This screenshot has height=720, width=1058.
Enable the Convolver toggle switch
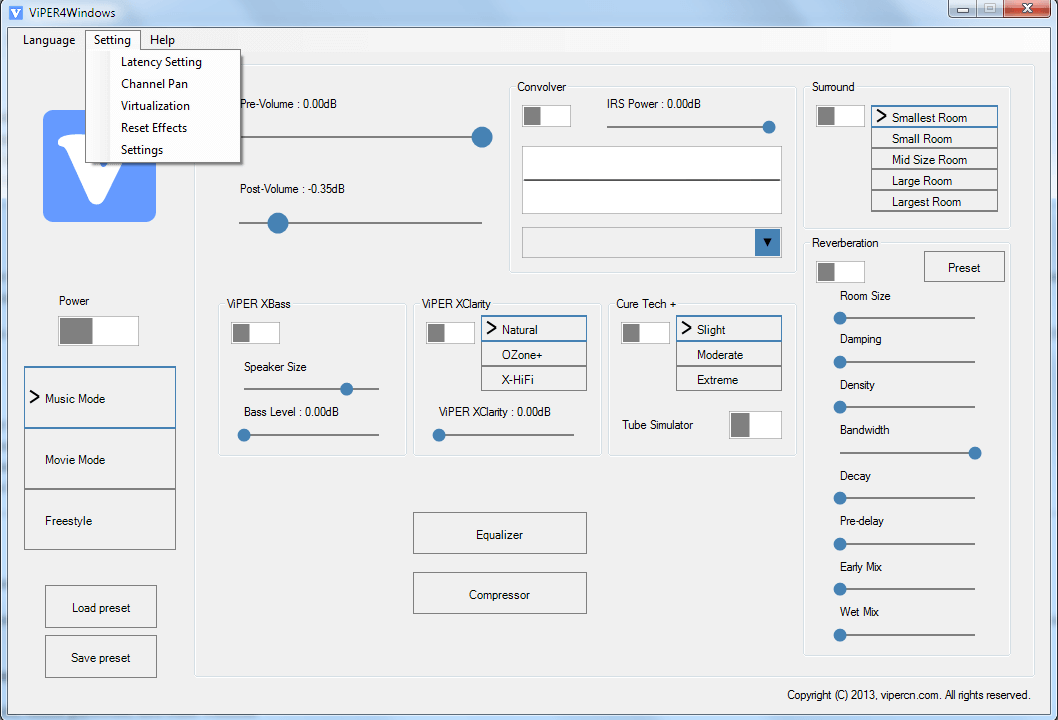point(546,116)
